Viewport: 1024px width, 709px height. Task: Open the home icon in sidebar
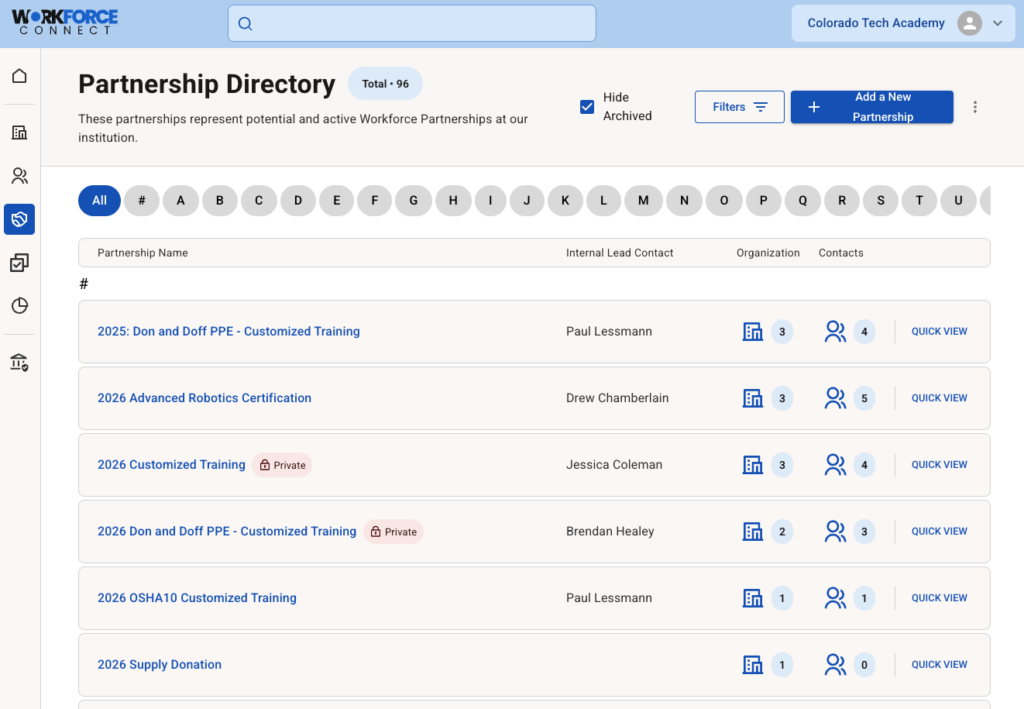(x=19, y=76)
